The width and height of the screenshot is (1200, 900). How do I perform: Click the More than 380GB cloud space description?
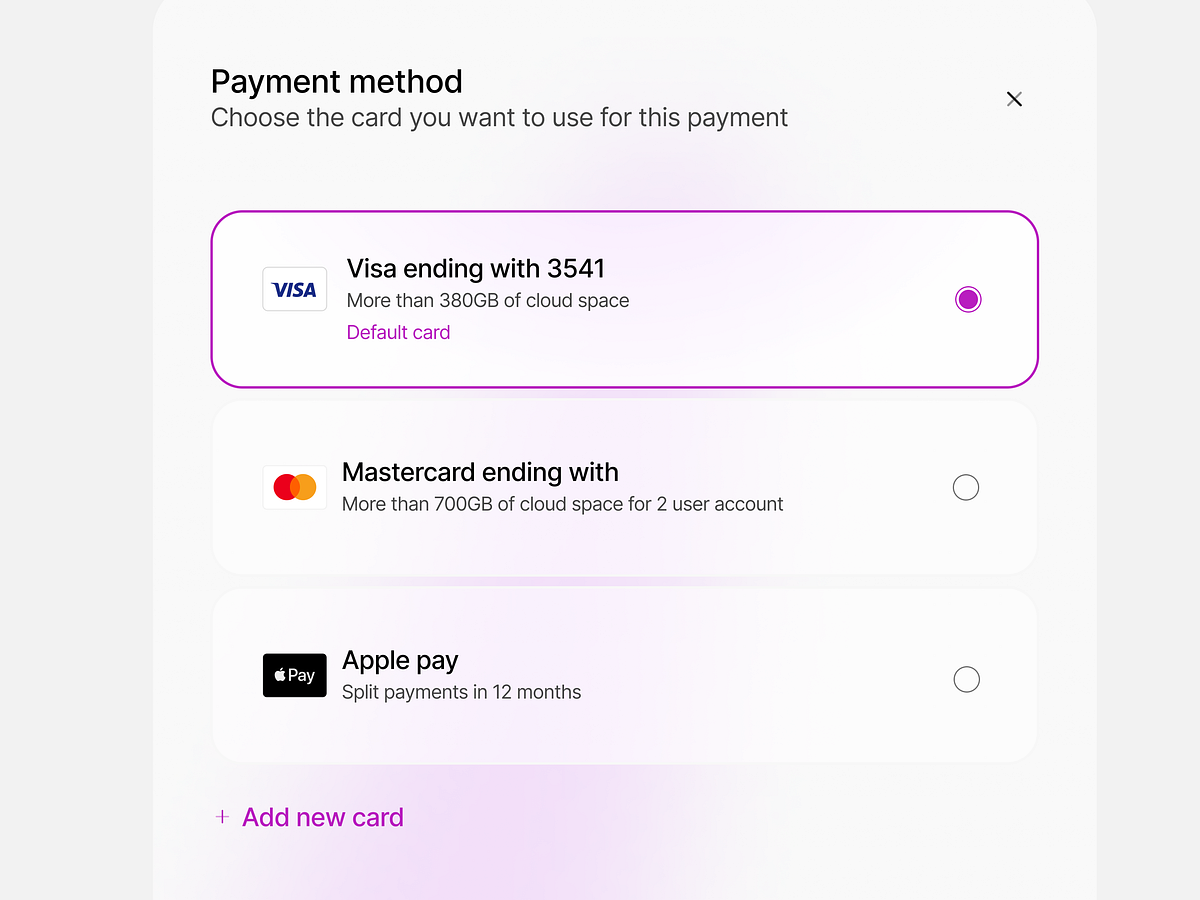pos(487,300)
